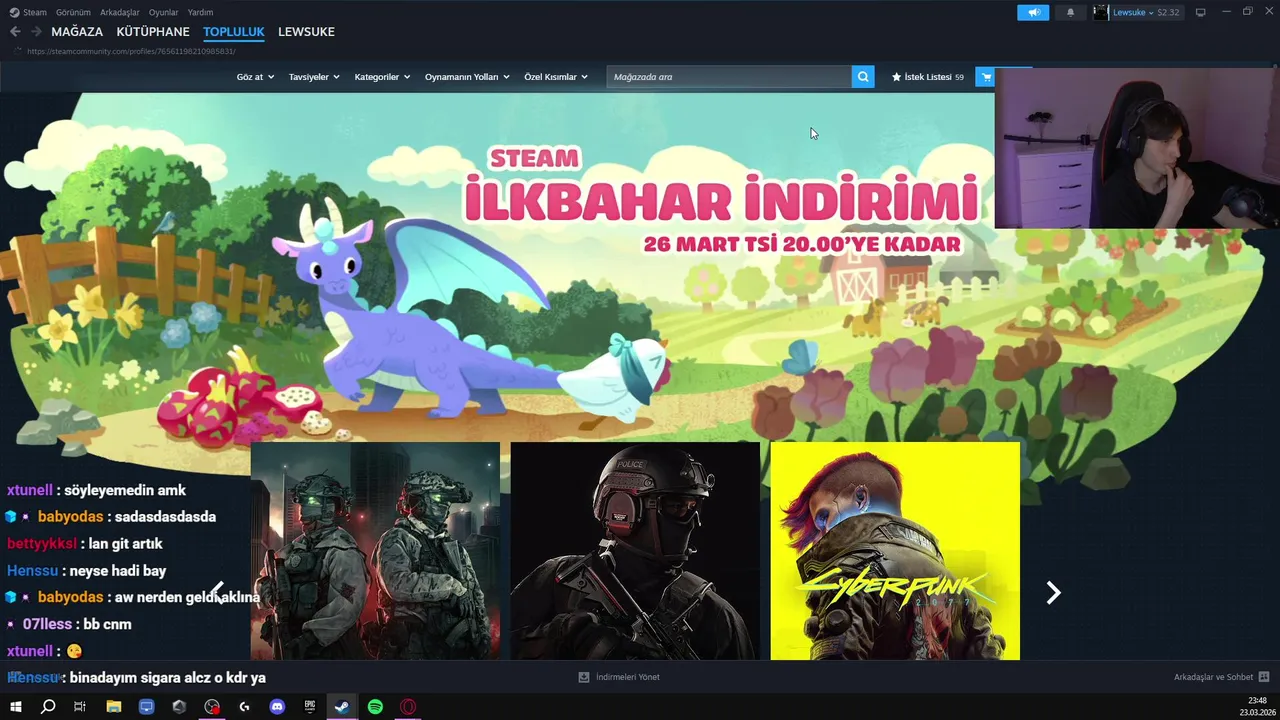1280x720 pixels.
Task: Open the Cyberpunk 2077 game capsule
Action: (x=895, y=551)
